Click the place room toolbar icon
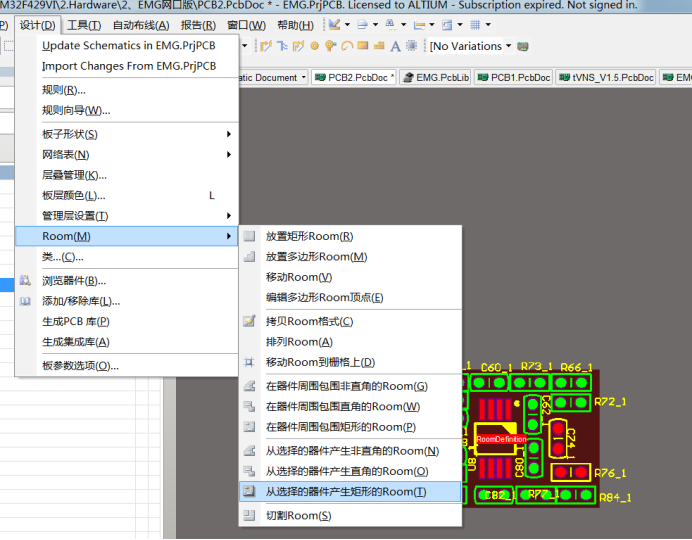The height and width of the screenshot is (540, 692). point(447,25)
